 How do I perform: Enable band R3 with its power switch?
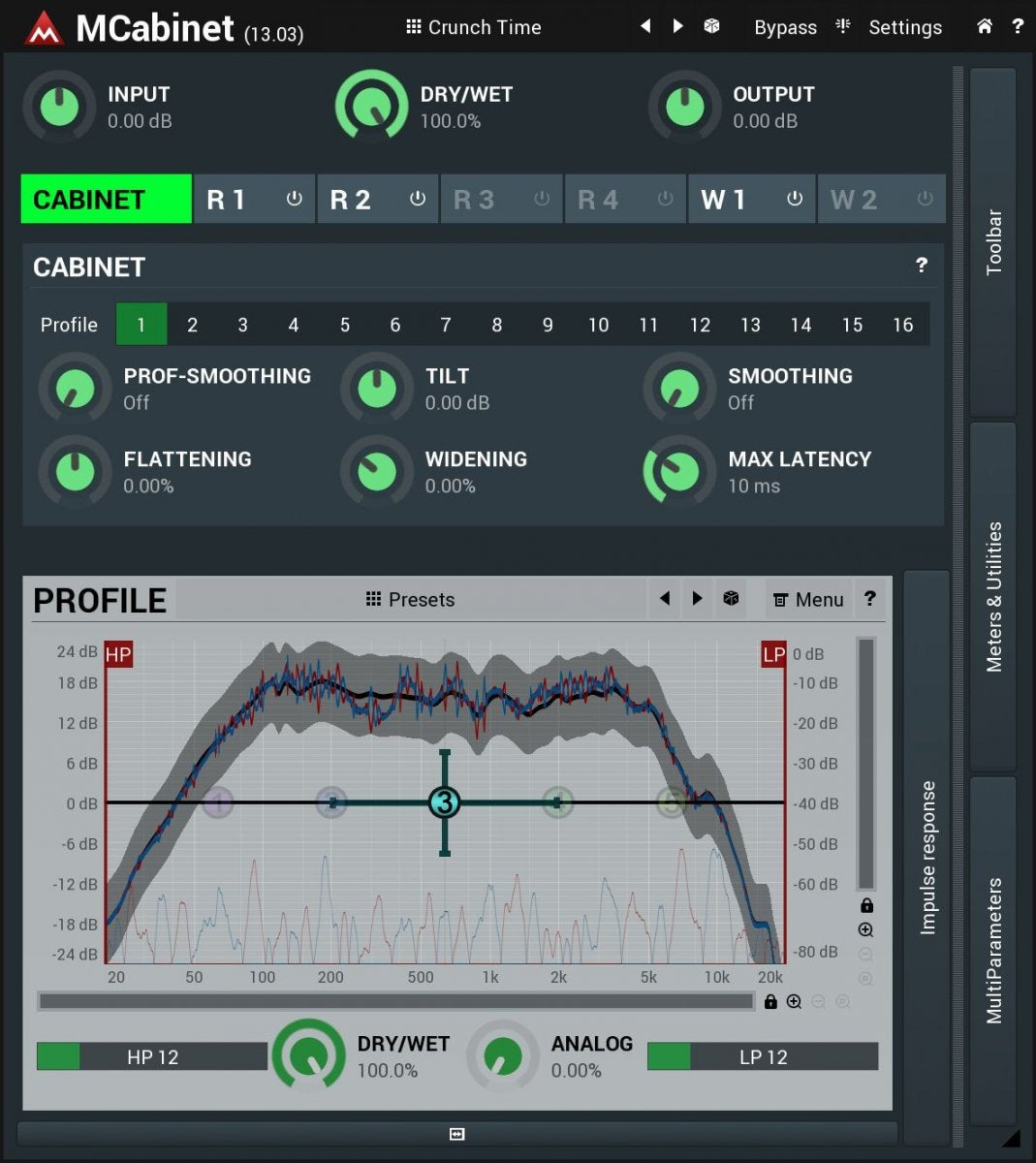pos(541,199)
